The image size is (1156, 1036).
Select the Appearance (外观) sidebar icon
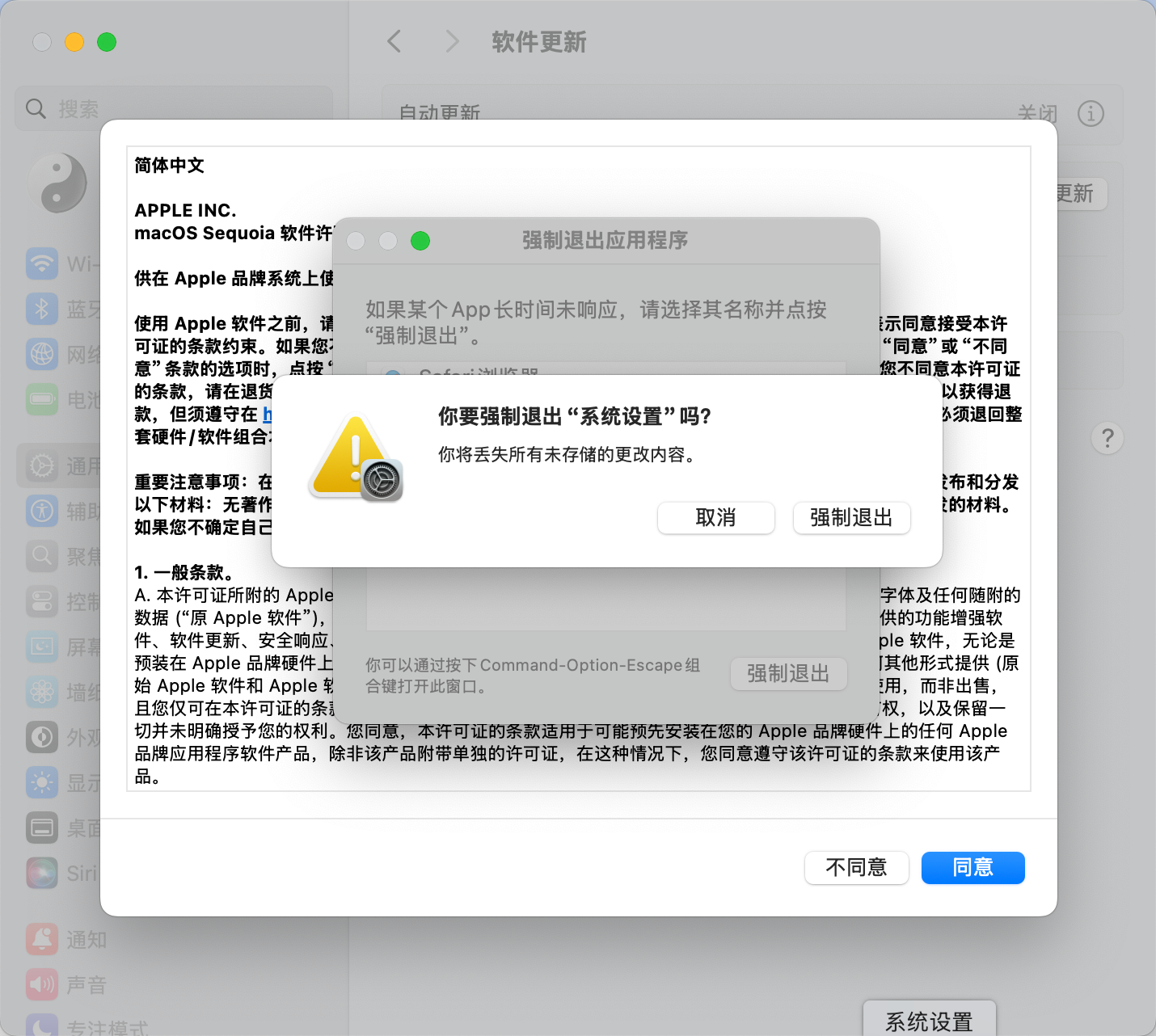[42, 737]
